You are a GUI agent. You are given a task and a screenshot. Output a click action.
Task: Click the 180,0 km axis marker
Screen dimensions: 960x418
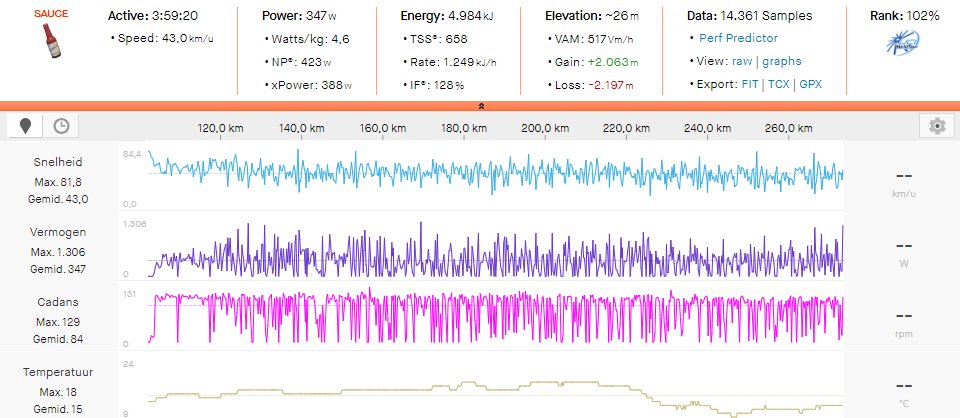click(464, 128)
